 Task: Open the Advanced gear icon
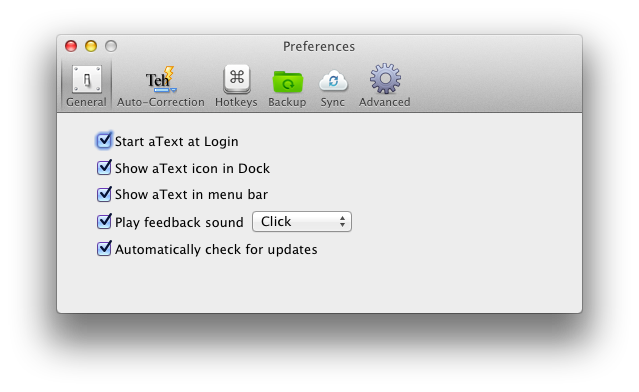click(385, 78)
